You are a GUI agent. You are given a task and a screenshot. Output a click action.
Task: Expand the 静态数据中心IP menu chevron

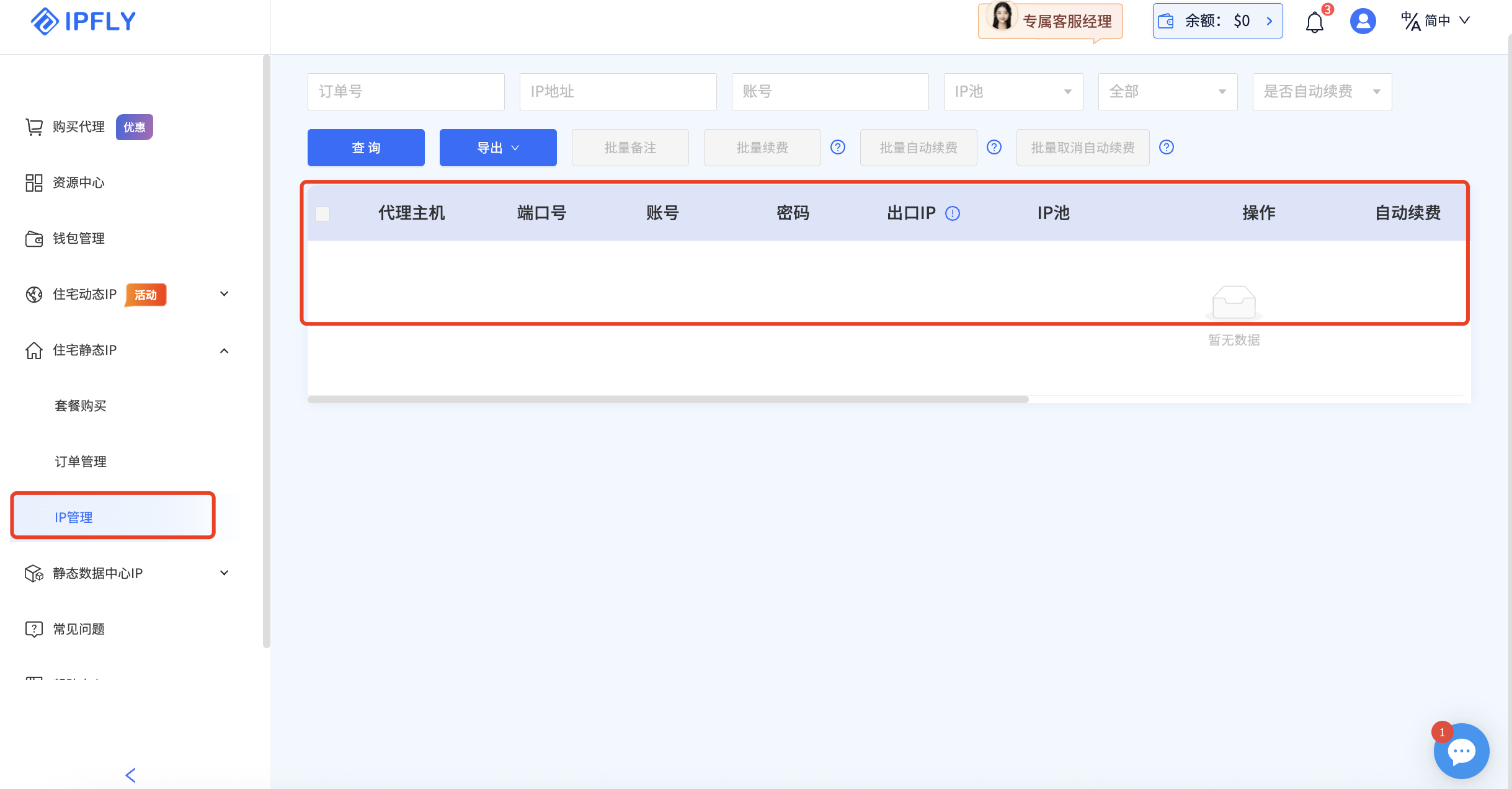[x=225, y=573]
